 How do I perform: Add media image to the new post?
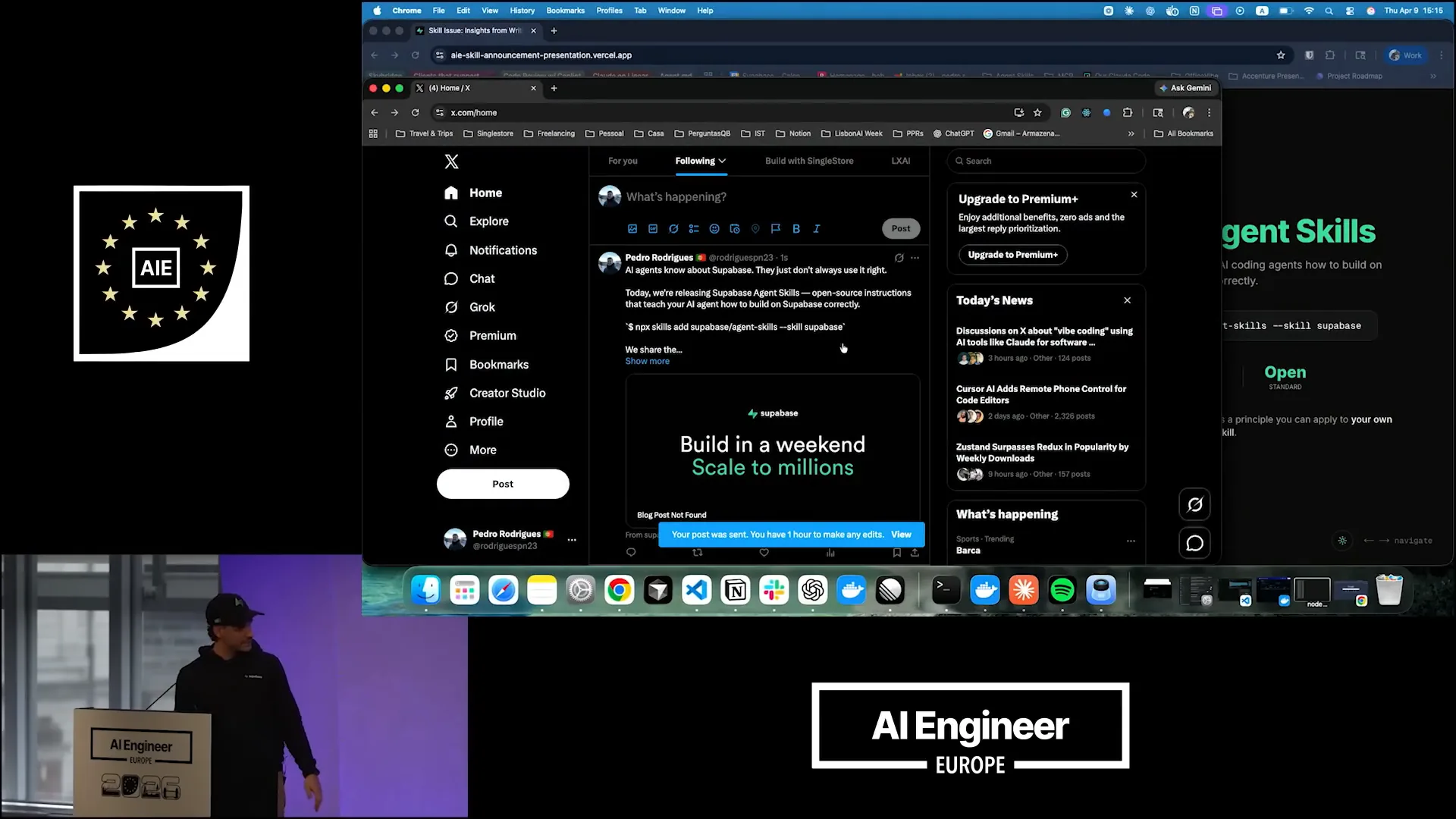pos(632,228)
